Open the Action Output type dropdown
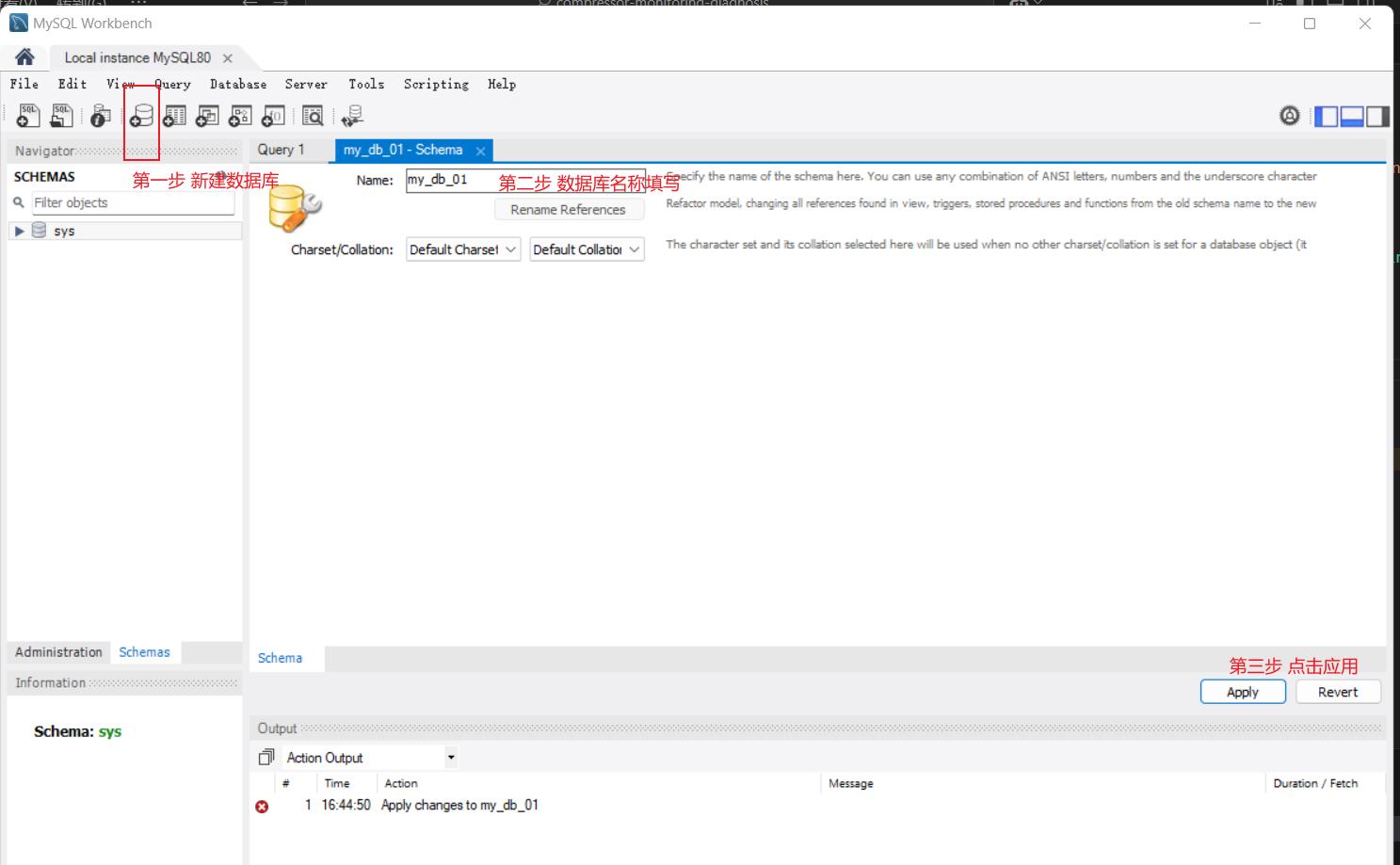Screen dimensions: 1400x865 370,758
